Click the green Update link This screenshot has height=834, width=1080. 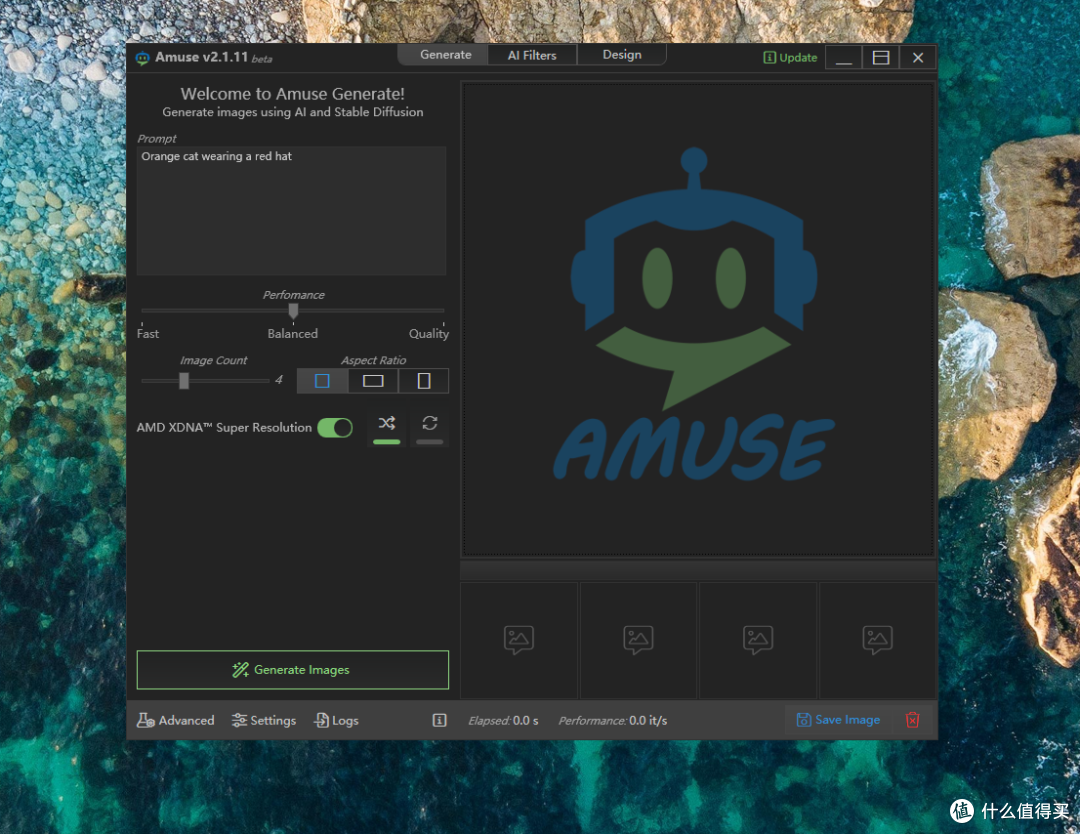coord(790,58)
